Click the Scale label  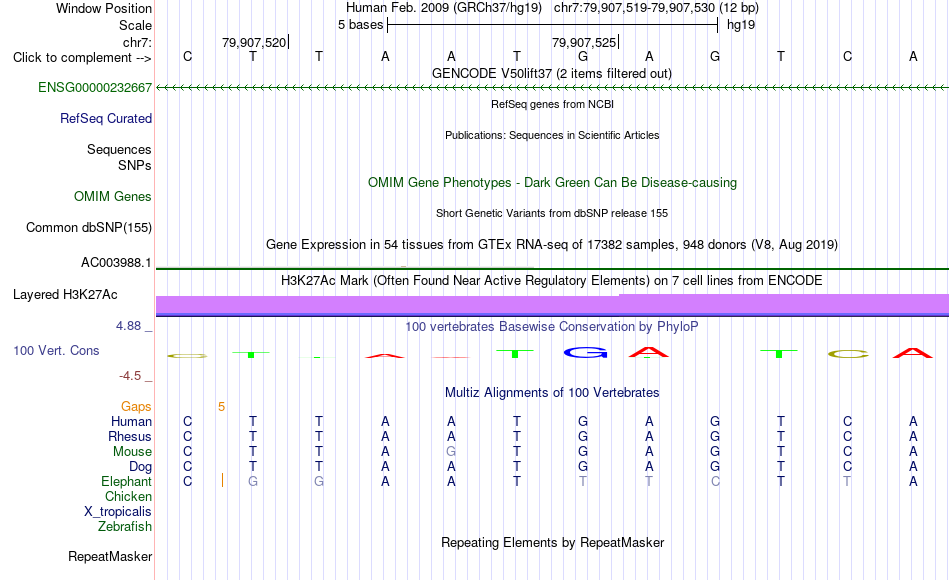tap(135, 25)
